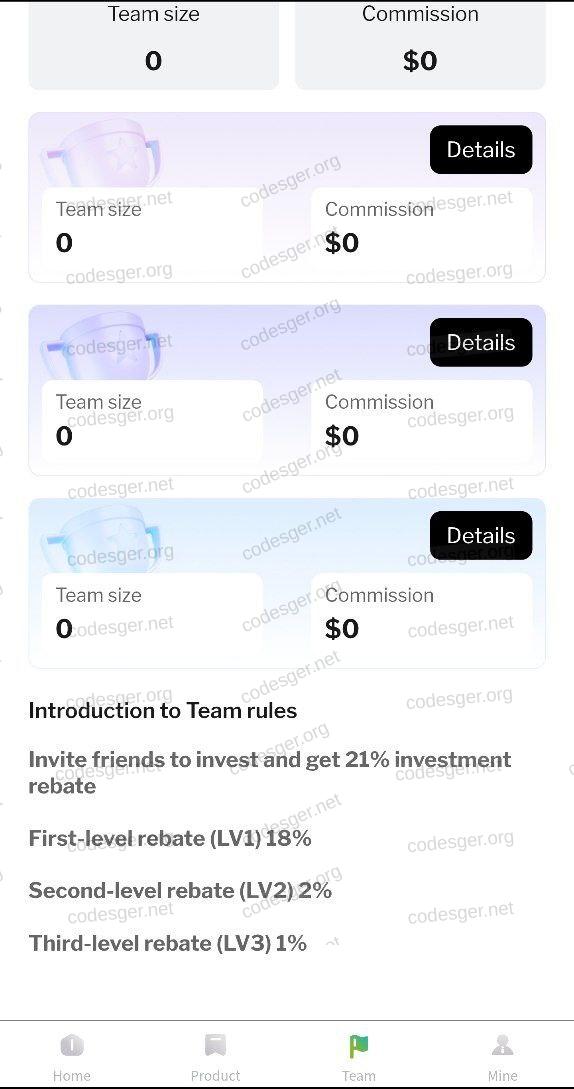The height and width of the screenshot is (1089, 574).
Task: Switch to the Home tab label
Action: pyautogui.click(x=72, y=1076)
